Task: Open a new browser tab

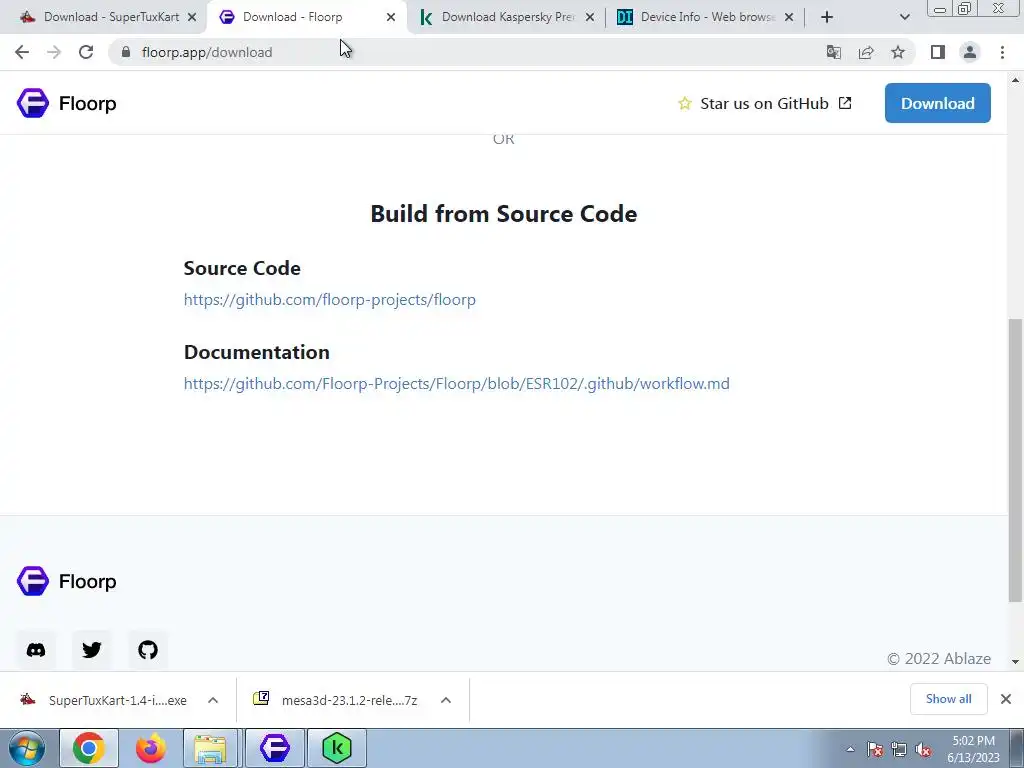Action: 827,17
